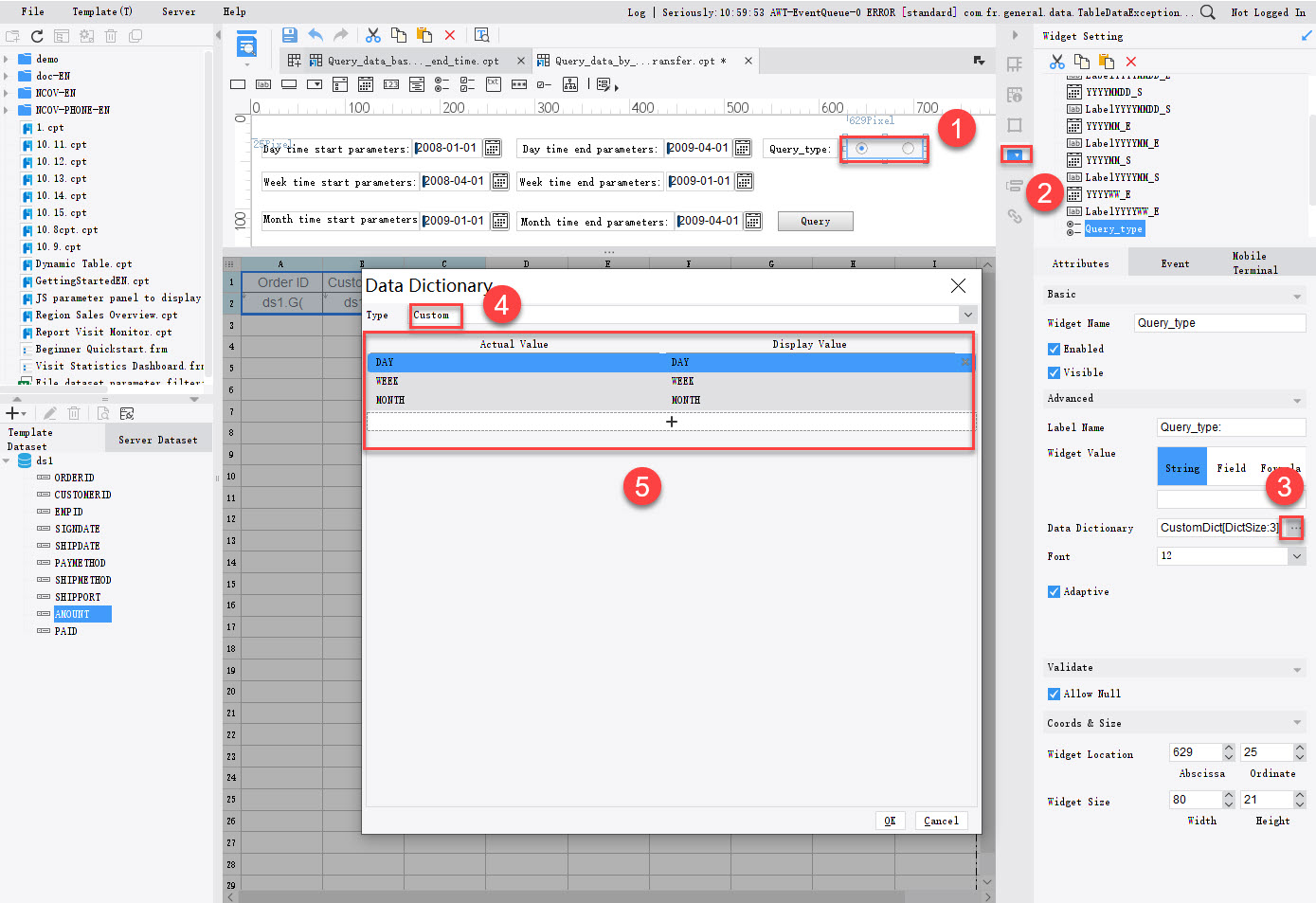Select Field widget value type

(x=1231, y=468)
